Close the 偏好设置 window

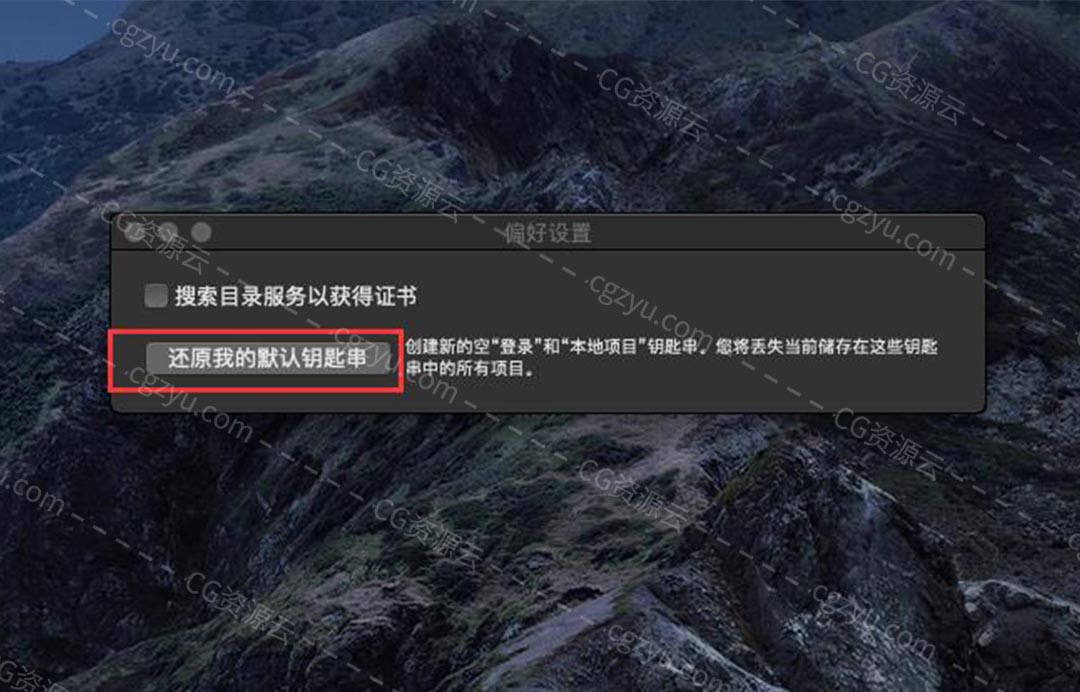point(135,233)
